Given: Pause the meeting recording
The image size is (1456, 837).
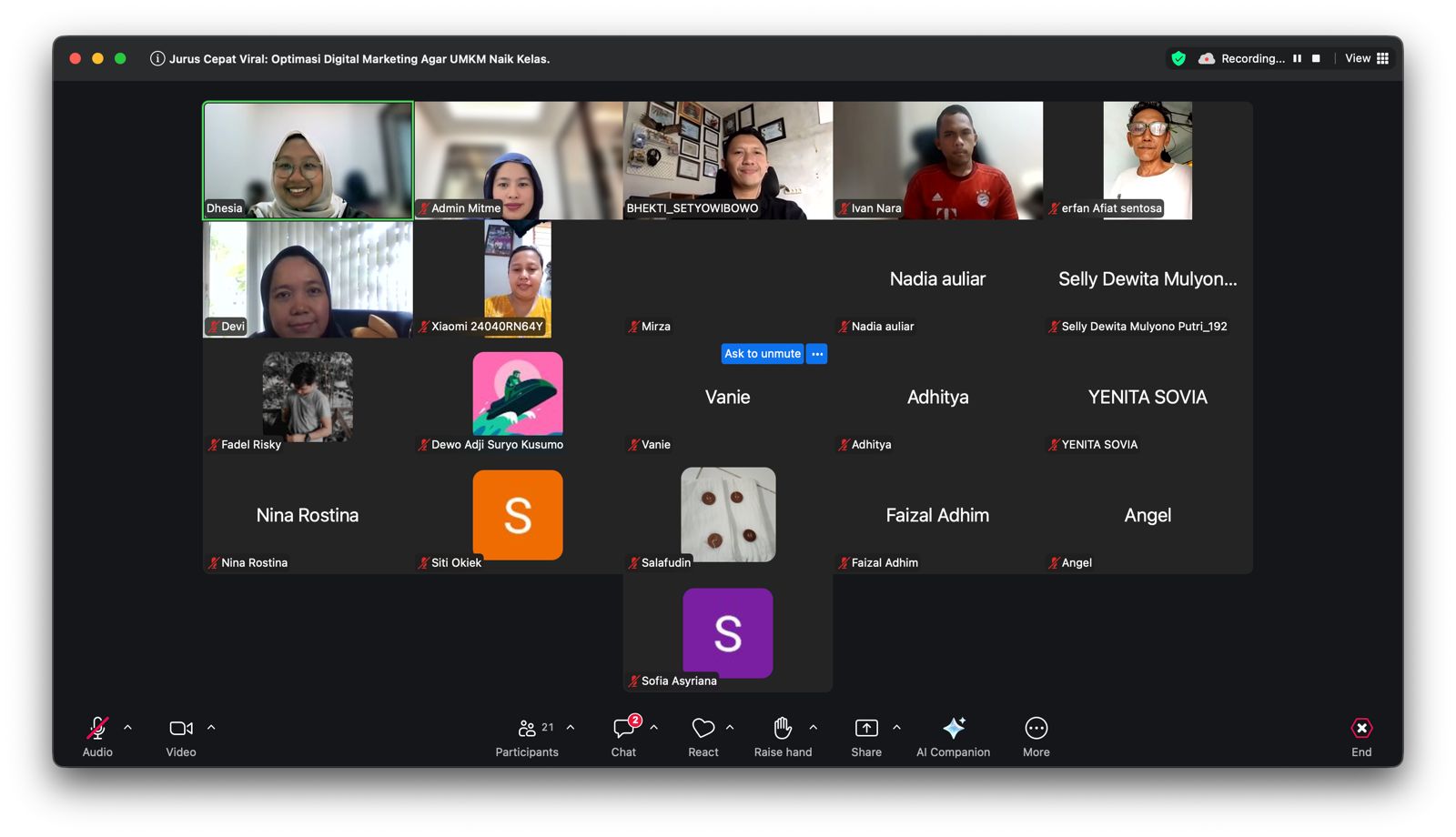Looking at the screenshot, I should [1297, 59].
